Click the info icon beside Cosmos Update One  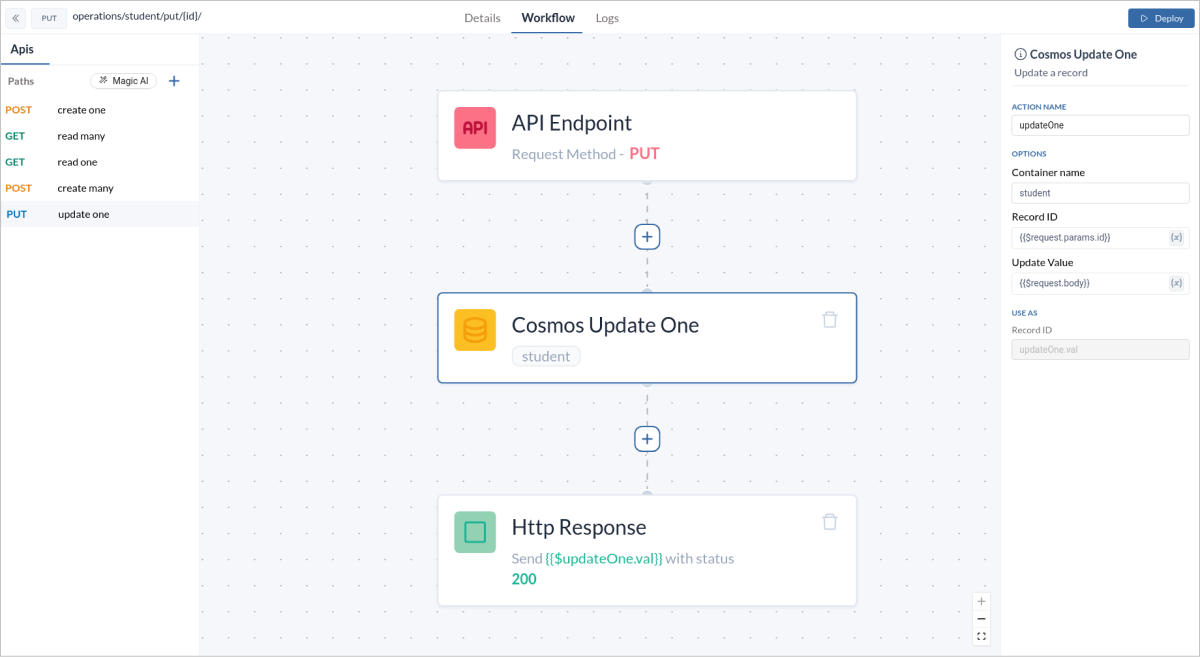[x=1020, y=54]
